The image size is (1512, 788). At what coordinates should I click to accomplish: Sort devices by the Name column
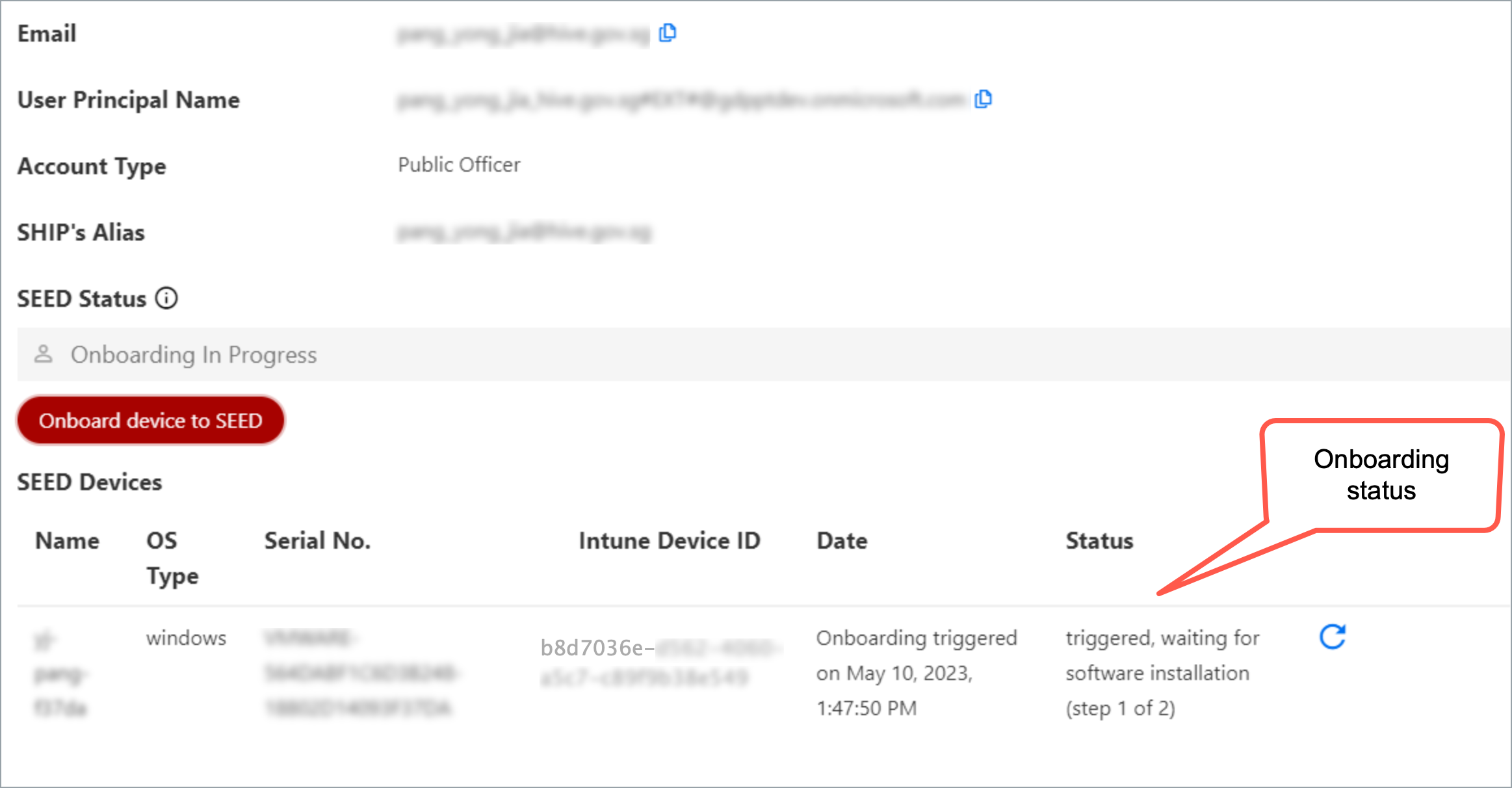coord(68,540)
